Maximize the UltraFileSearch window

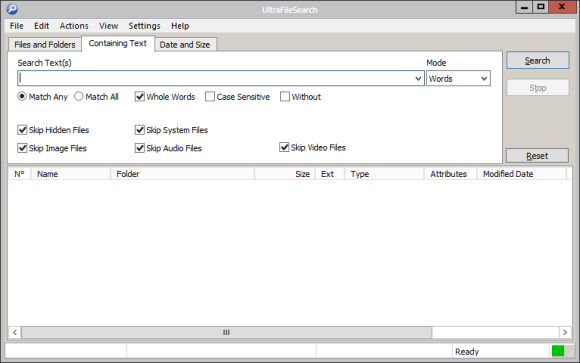click(x=541, y=7)
